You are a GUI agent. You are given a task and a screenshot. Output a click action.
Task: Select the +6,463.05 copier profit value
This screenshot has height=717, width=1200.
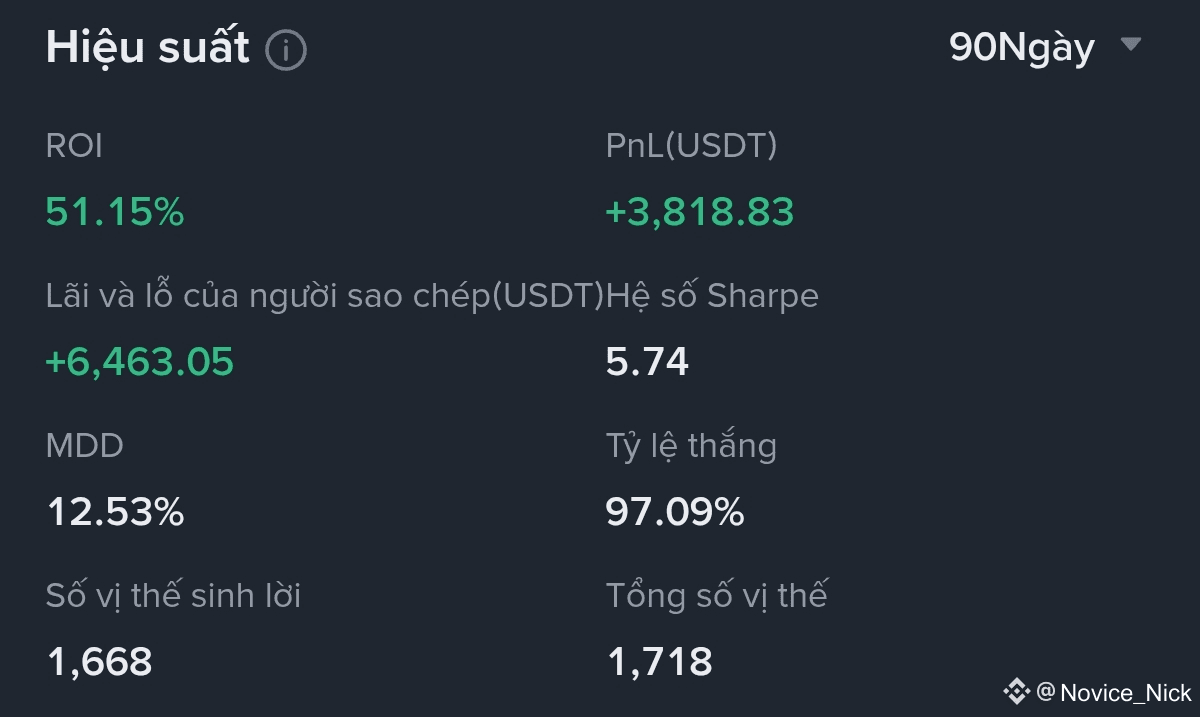tap(140, 361)
